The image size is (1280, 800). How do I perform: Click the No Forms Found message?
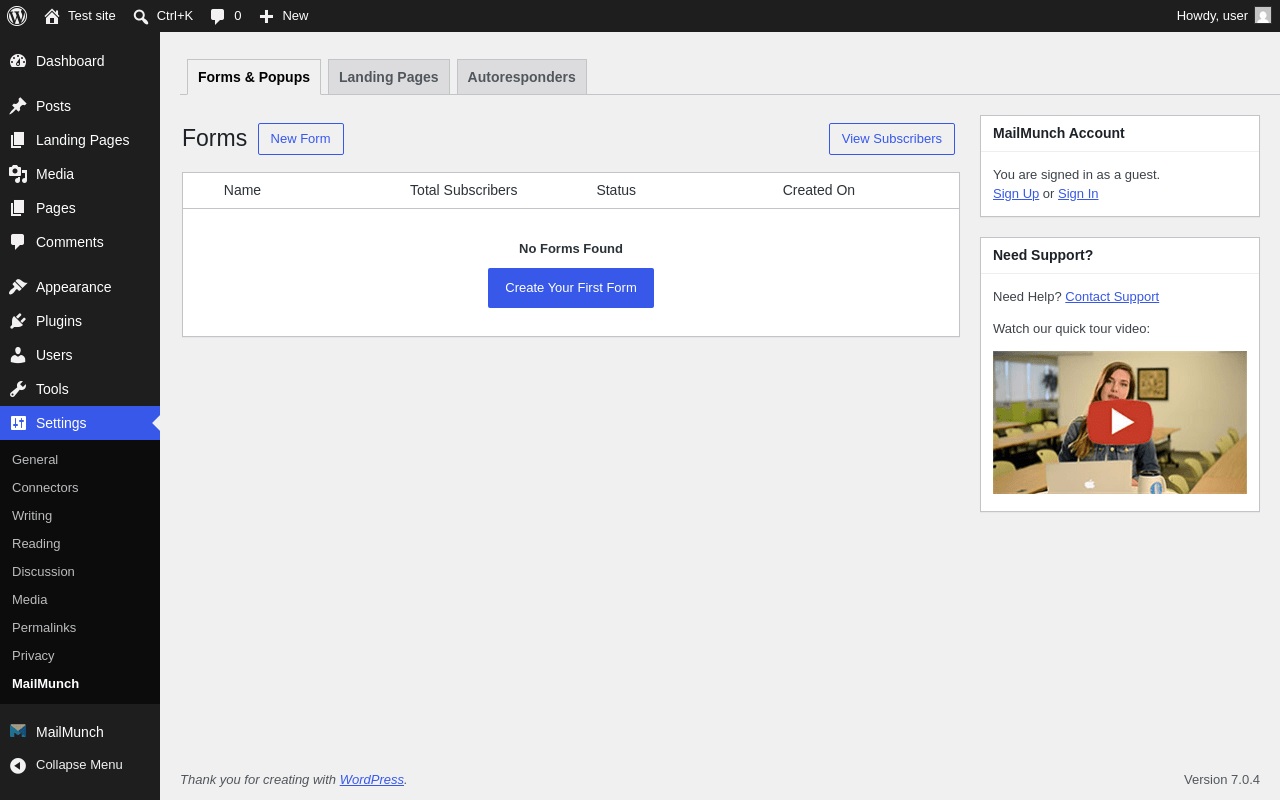pyautogui.click(x=571, y=248)
